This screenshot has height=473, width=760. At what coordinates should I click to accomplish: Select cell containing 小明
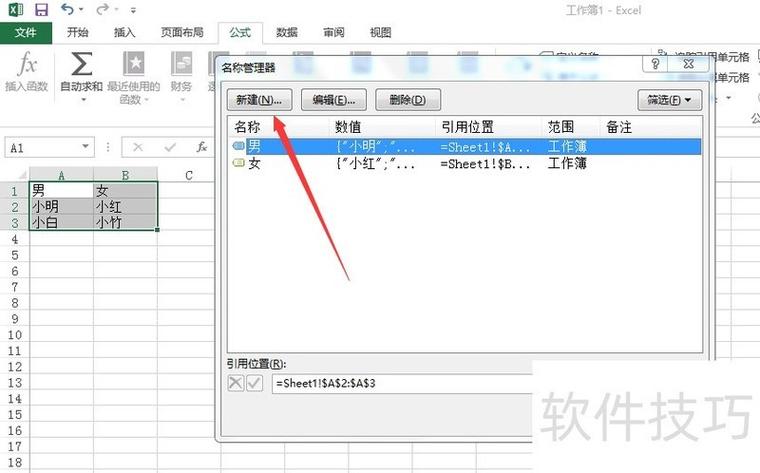[x=61, y=206]
